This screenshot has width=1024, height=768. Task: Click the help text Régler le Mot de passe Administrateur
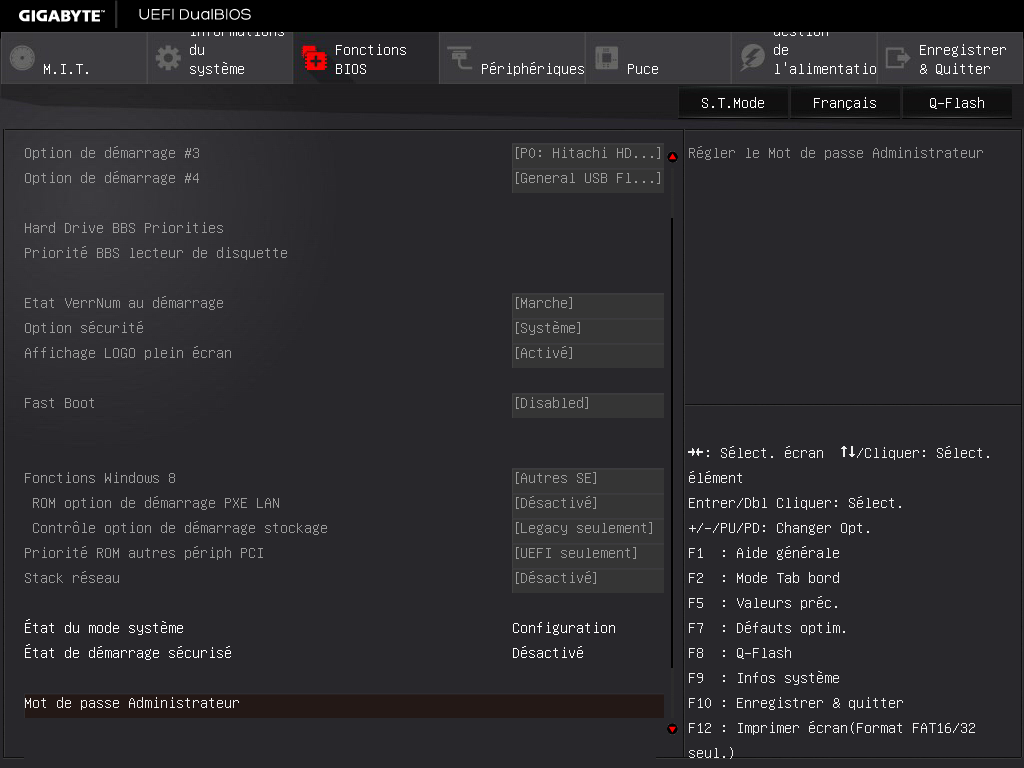[x=835, y=153]
